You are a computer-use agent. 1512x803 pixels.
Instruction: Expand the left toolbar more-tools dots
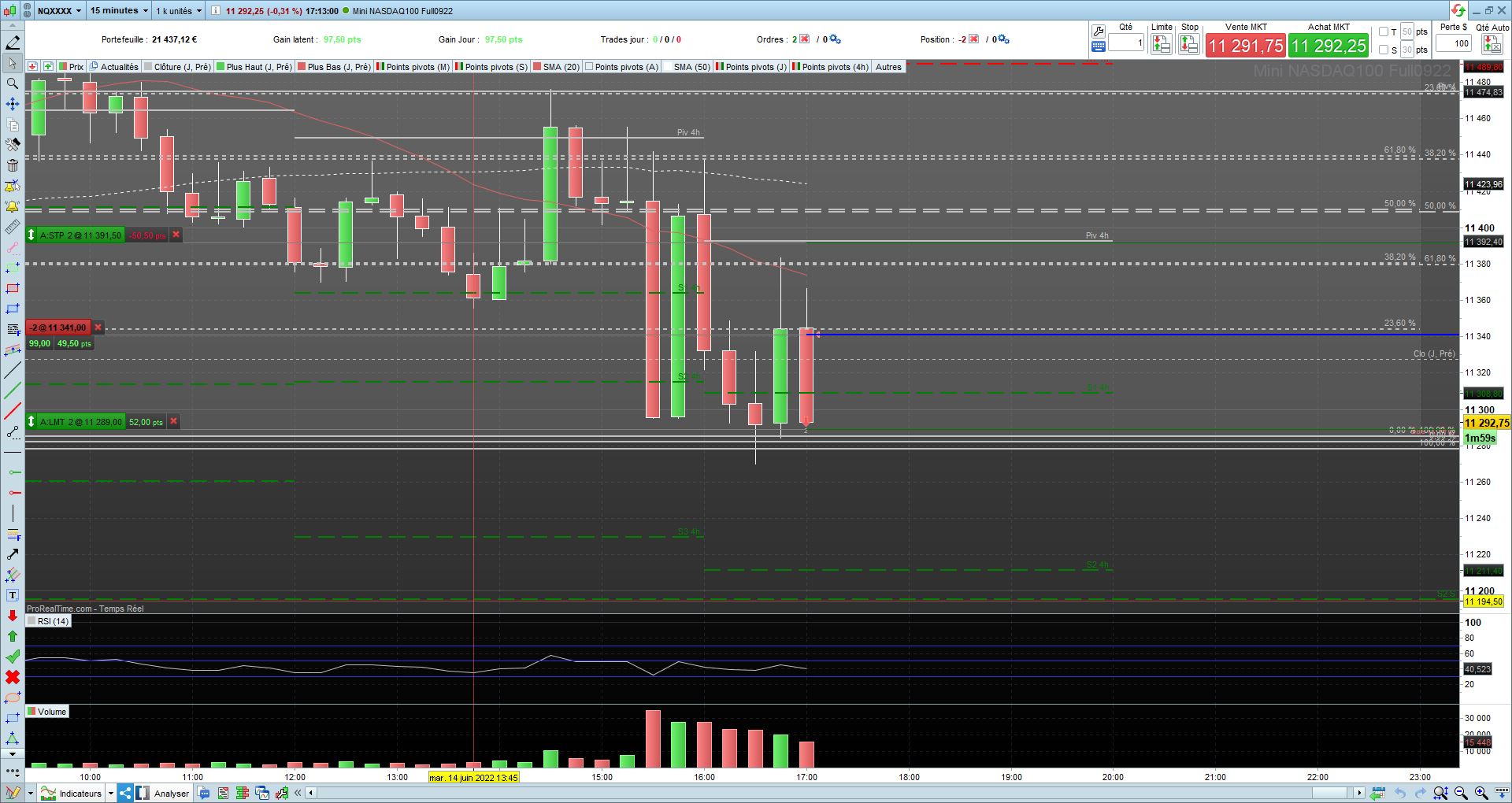(x=13, y=772)
